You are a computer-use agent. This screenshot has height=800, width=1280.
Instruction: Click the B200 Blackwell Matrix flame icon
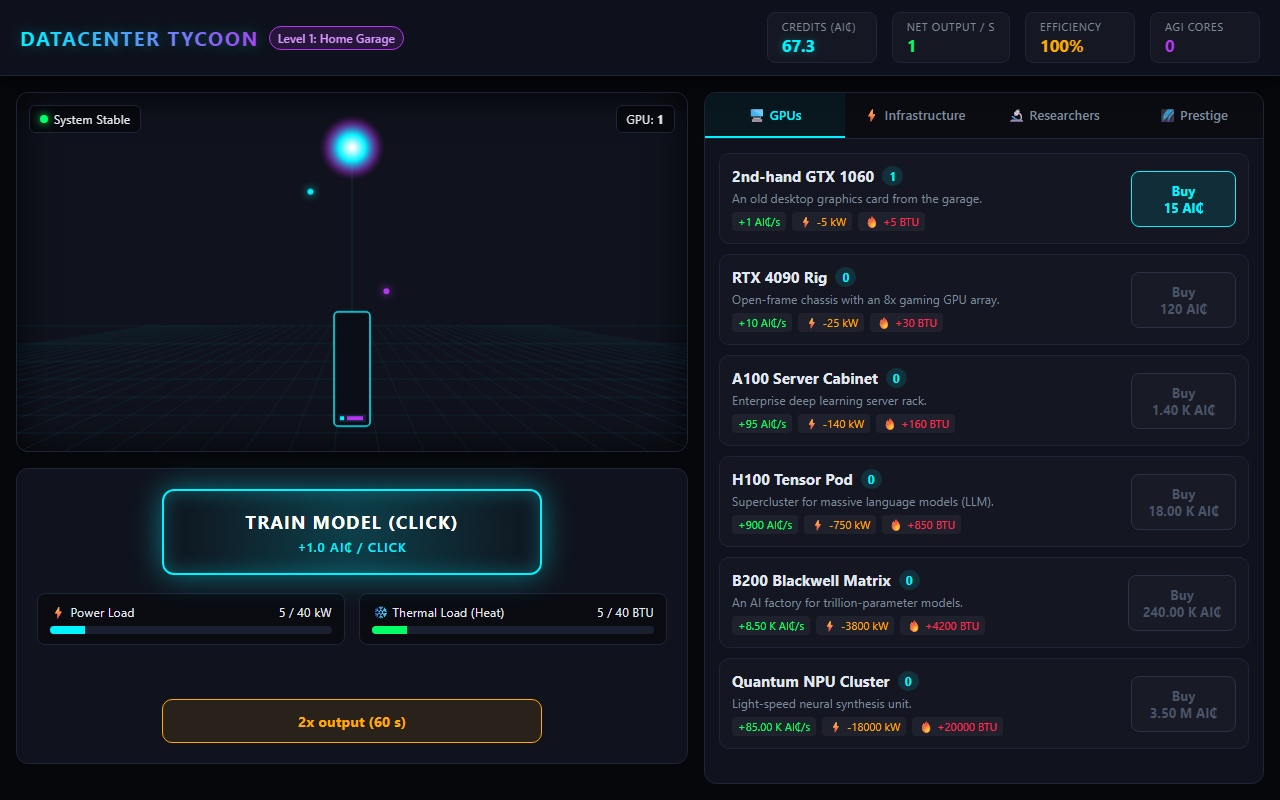[x=913, y=626]
